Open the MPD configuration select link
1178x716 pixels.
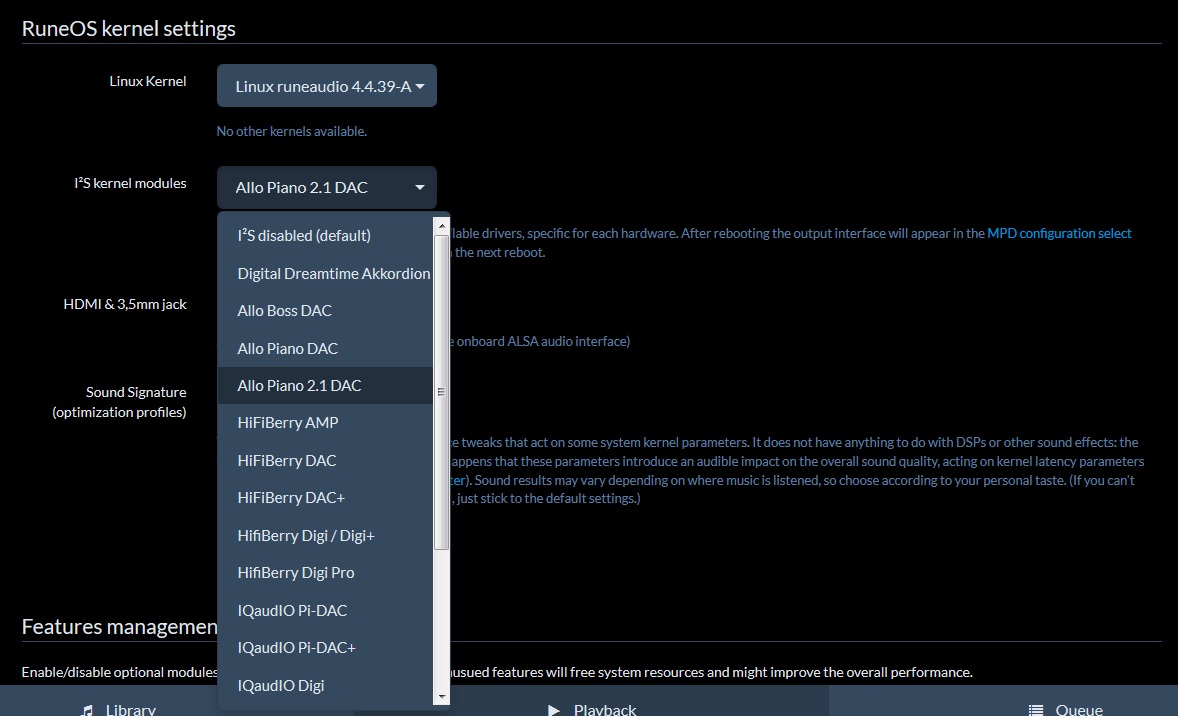[x=1059, y=233]
